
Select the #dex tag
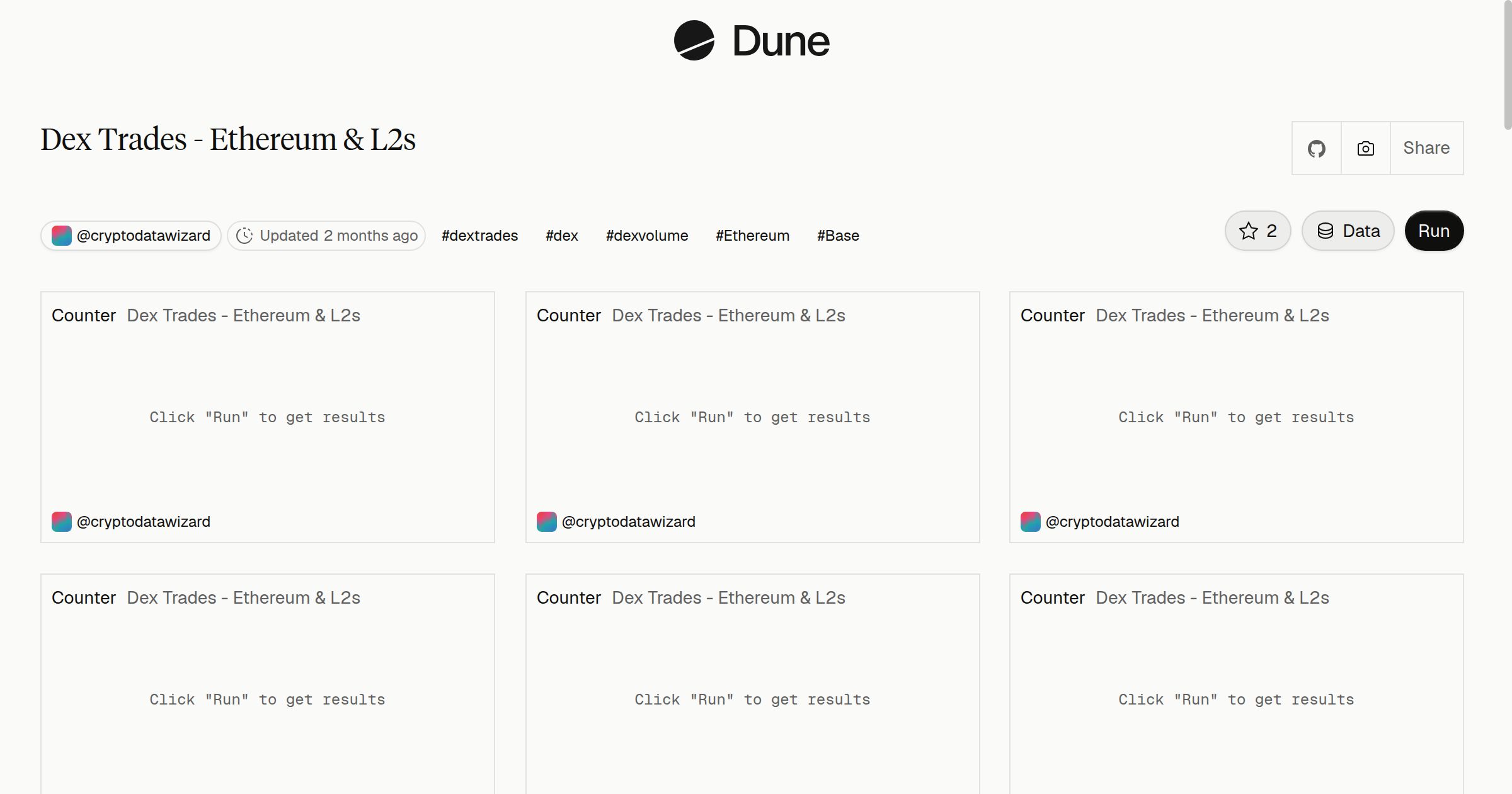click(562, 236)
